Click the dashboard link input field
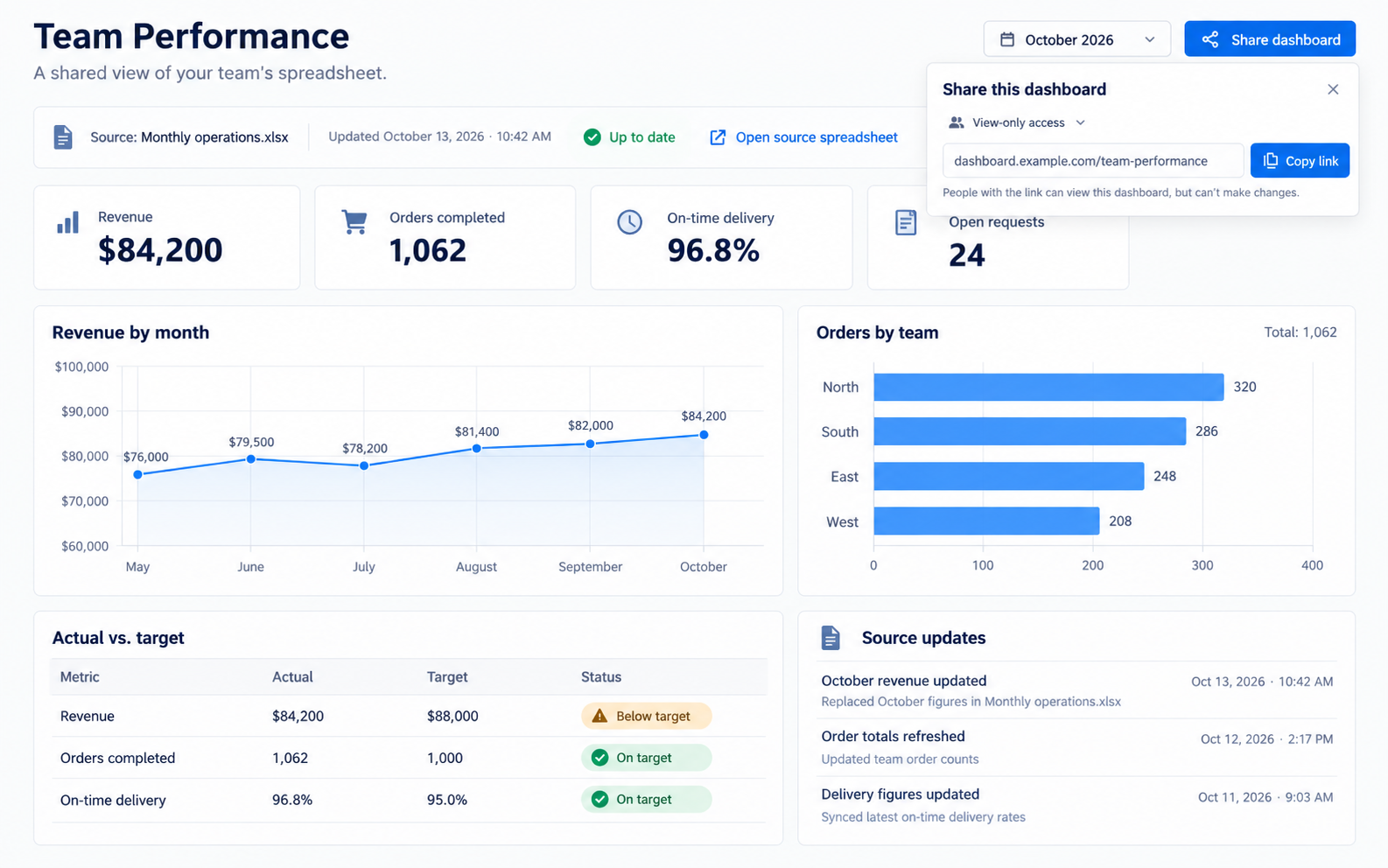This screenshot has height=868, width=1388. click(1093, 161)
